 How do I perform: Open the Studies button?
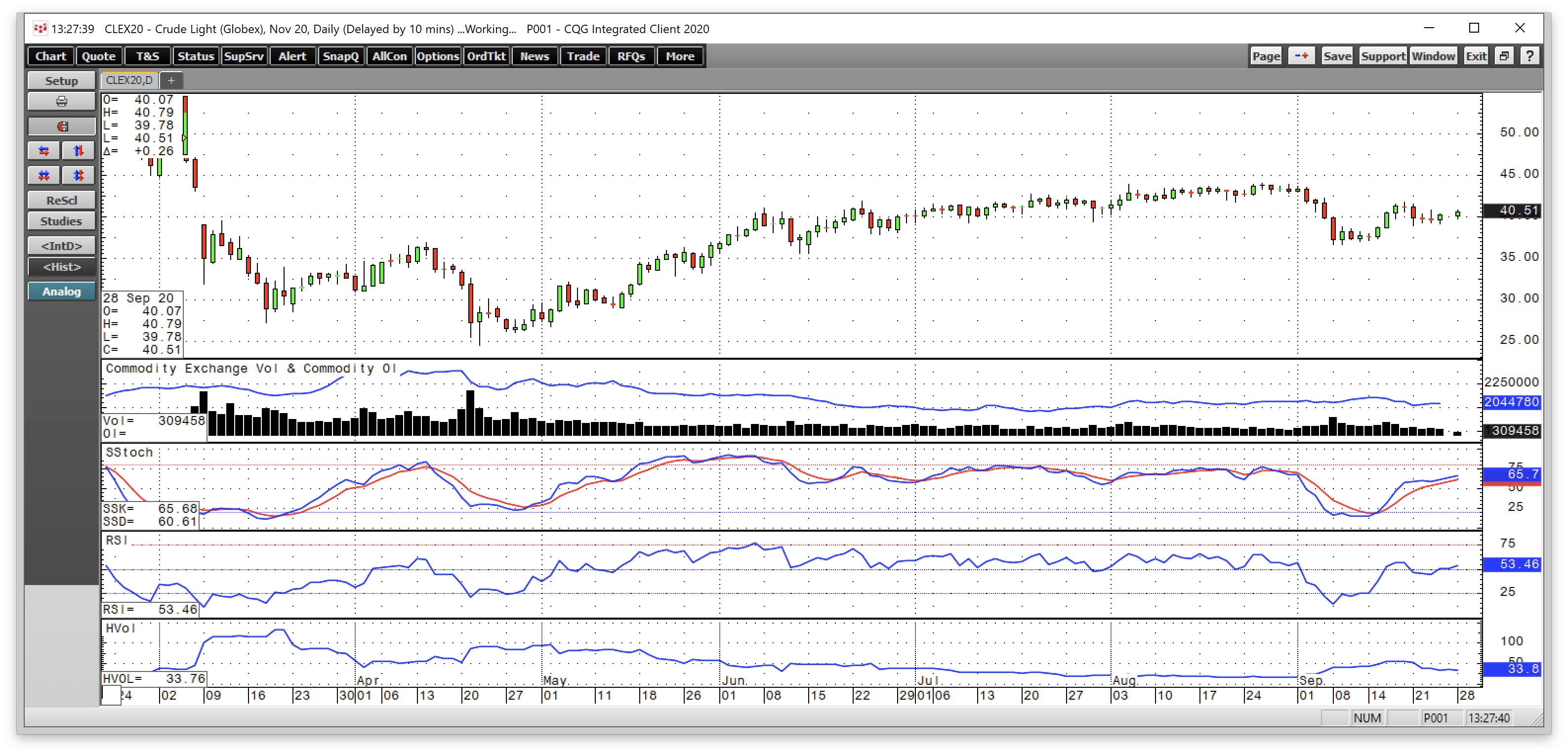point(61,221)
